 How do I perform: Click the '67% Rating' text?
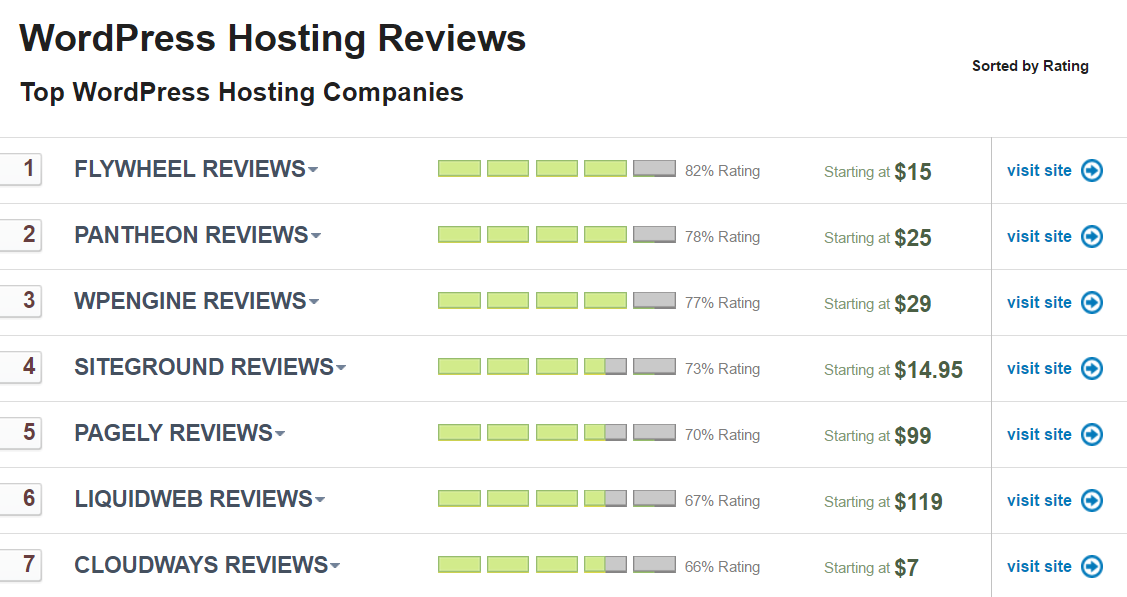click(722, 501)
